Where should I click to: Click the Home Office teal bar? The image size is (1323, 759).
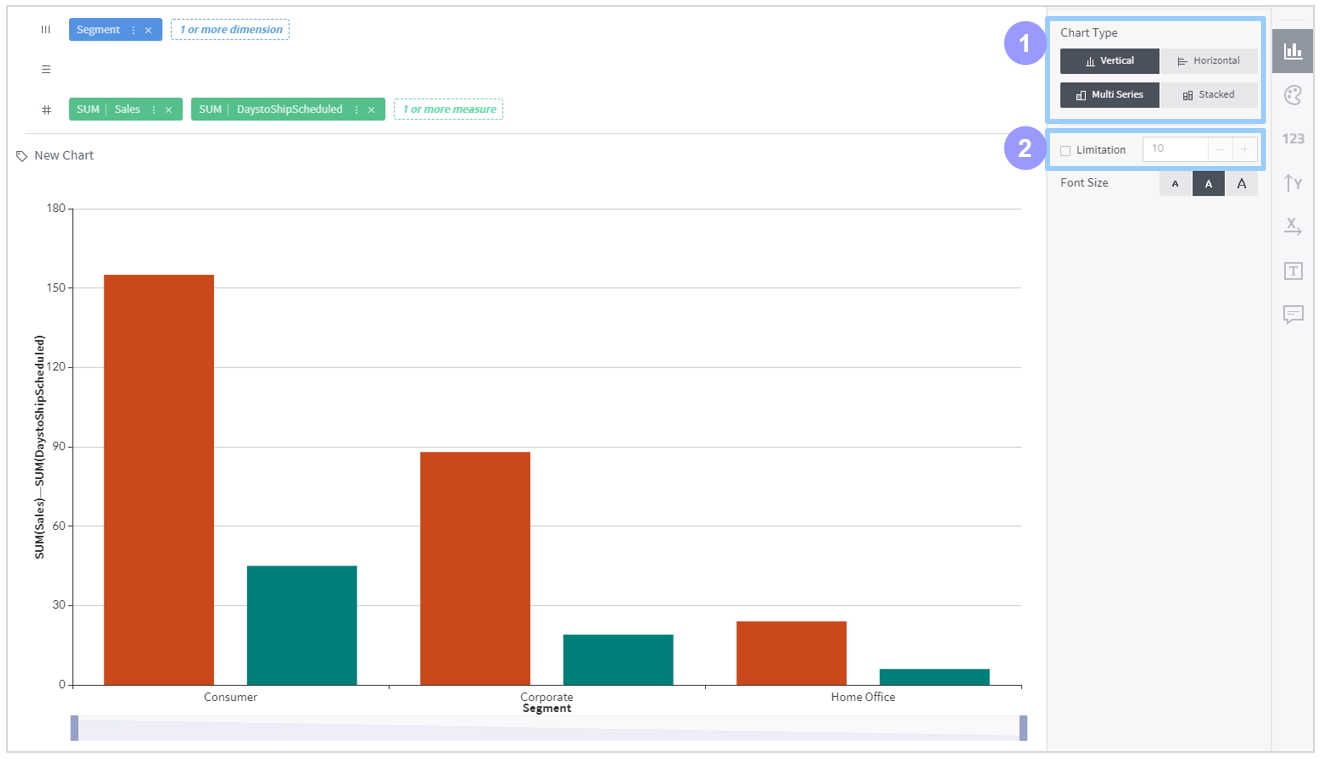point(935,677)
